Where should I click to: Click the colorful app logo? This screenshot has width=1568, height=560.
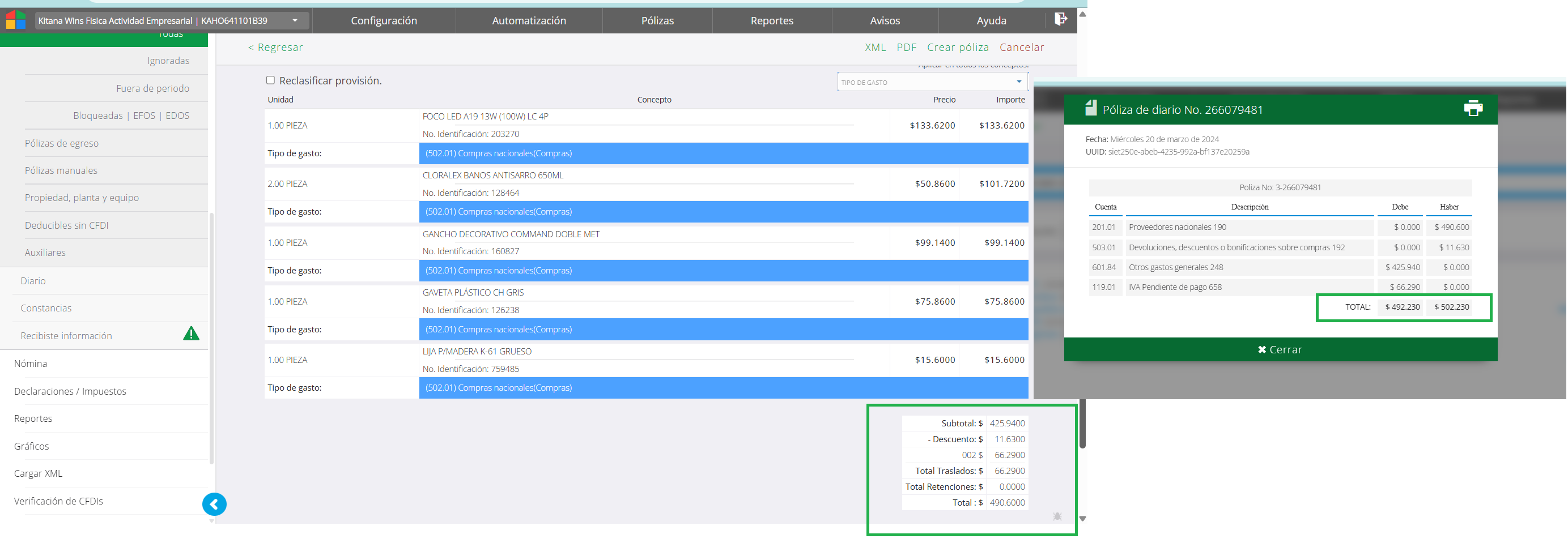[16, 20]
